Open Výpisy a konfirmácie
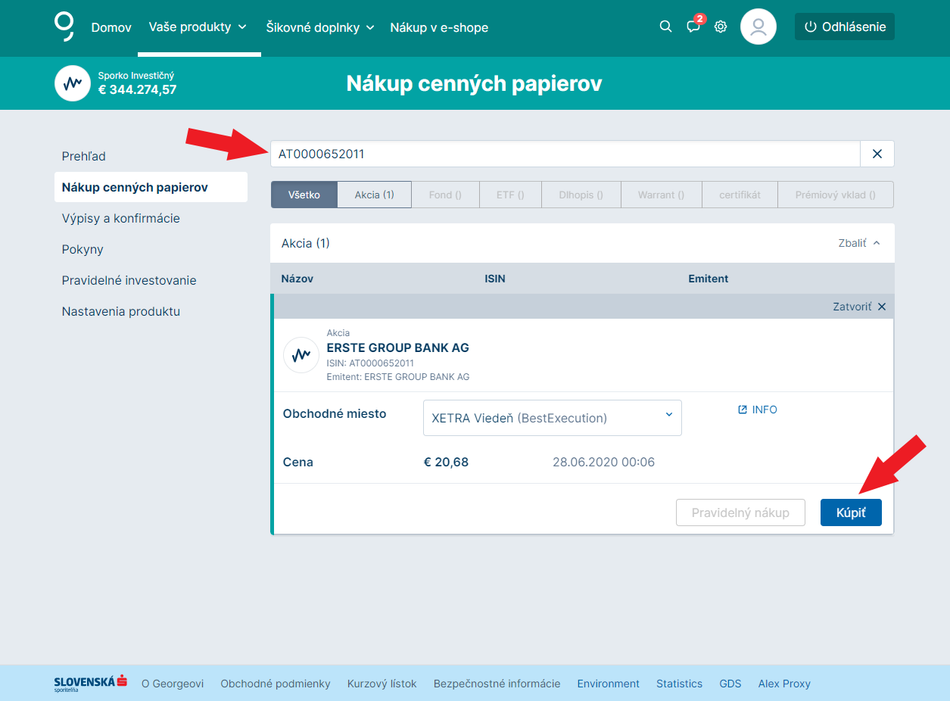Viewport: 950px width, 701px height. pyautogui.click(x=121, y=218)
